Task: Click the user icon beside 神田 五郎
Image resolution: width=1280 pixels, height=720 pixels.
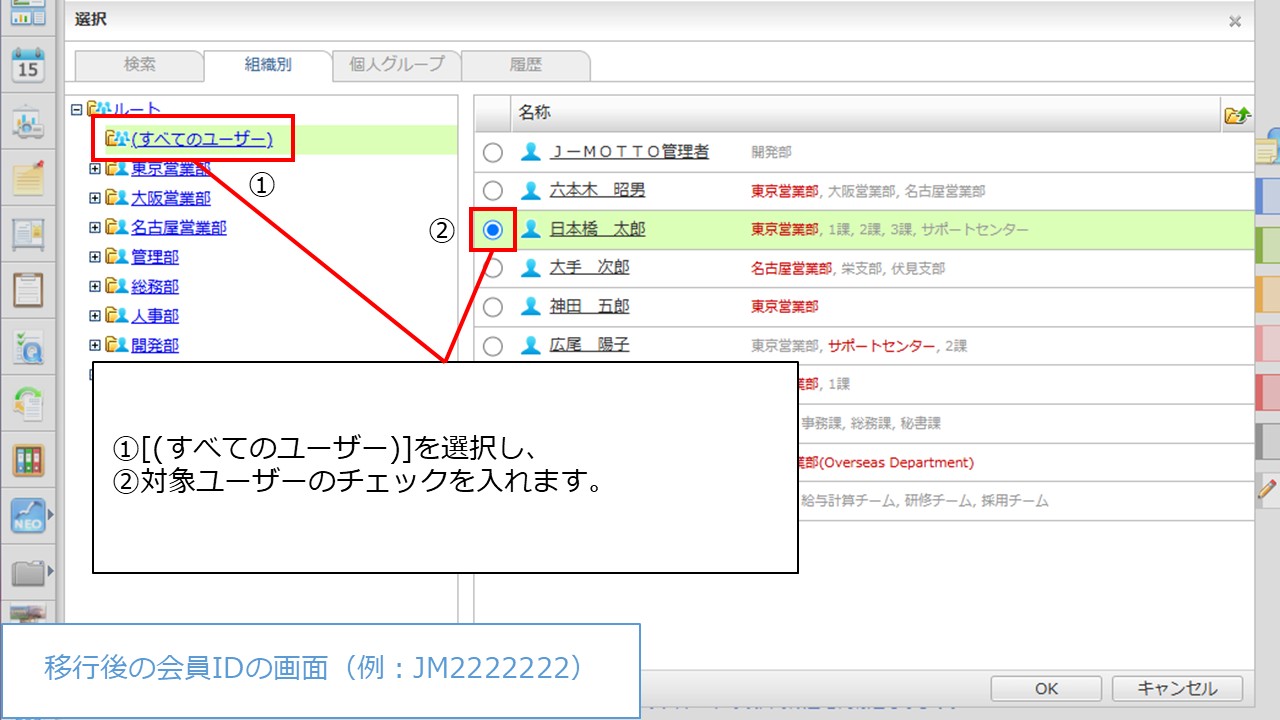Action: click(530, 307)
